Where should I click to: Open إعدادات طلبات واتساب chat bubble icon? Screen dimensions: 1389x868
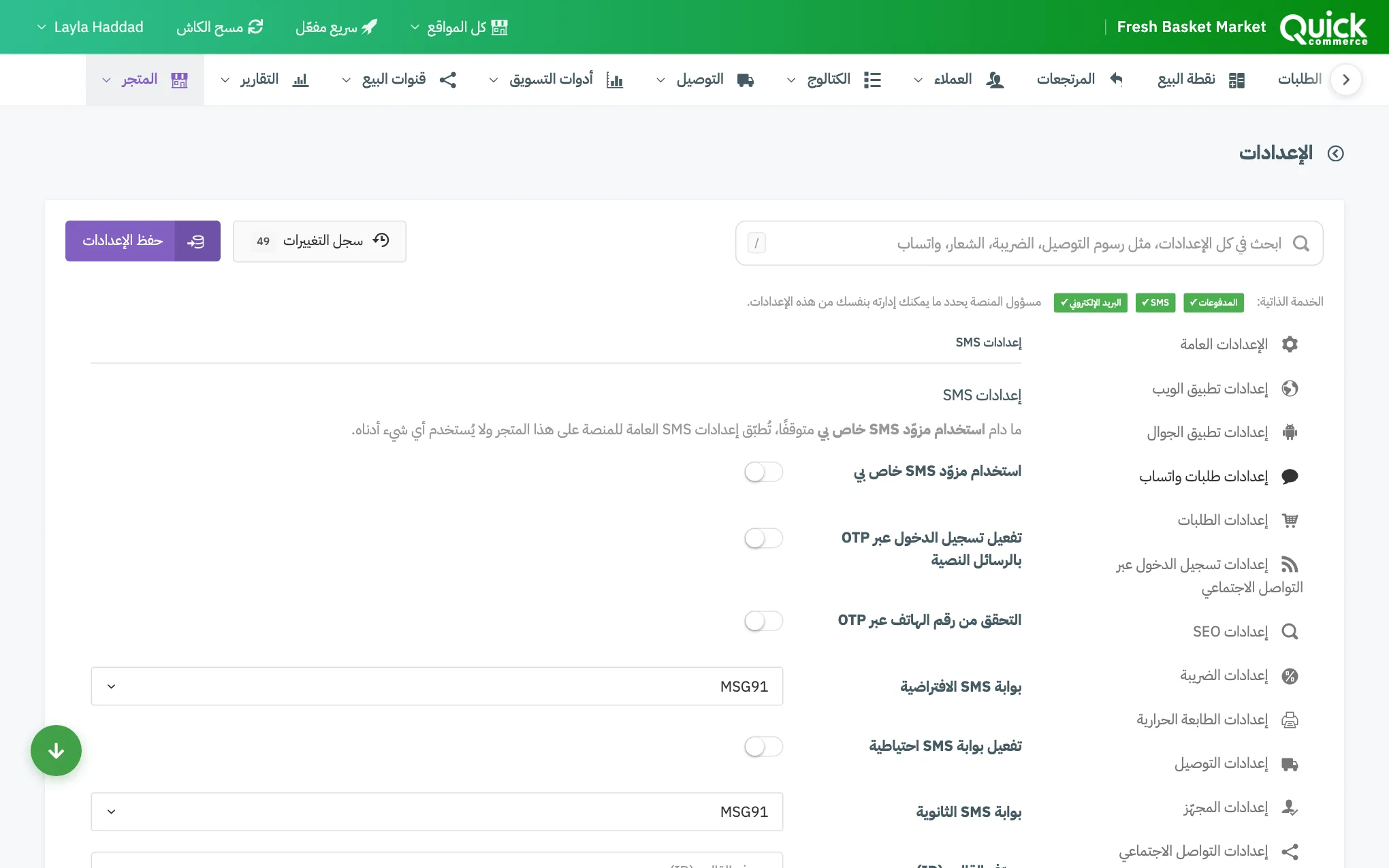click(x=1290, y=476)
